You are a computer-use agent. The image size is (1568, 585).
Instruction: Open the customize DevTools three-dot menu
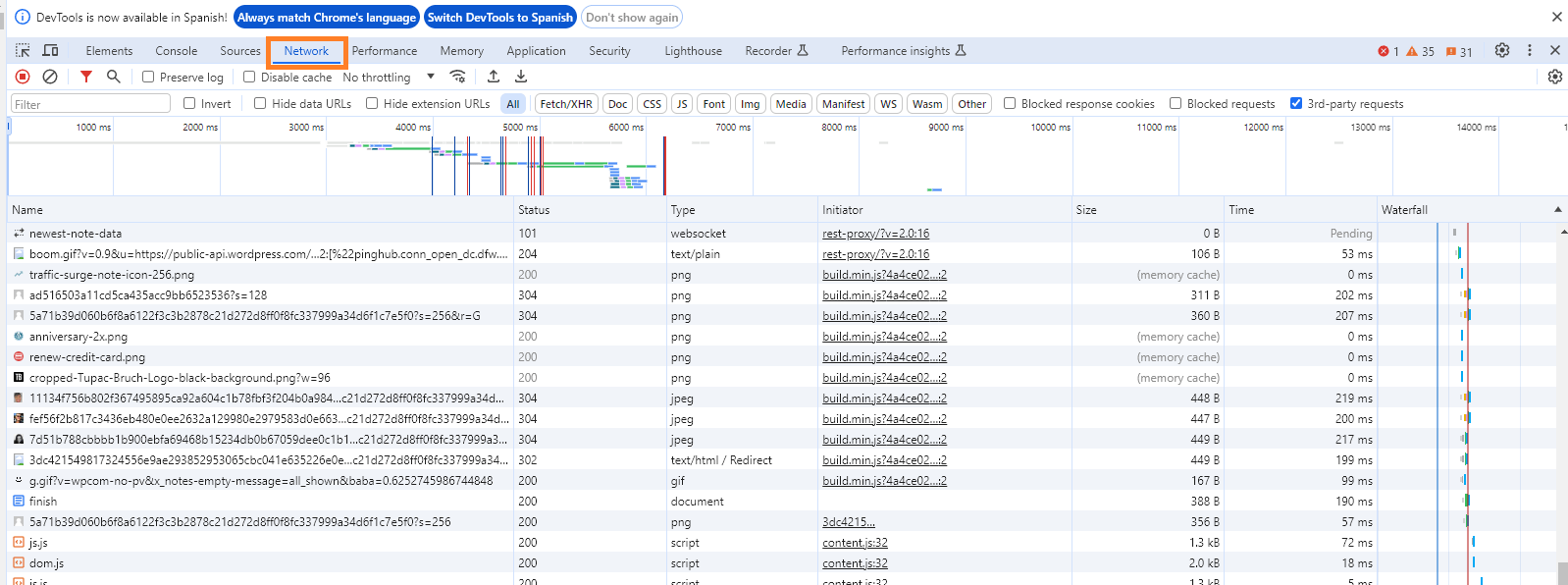click(x=1529, y=51)
